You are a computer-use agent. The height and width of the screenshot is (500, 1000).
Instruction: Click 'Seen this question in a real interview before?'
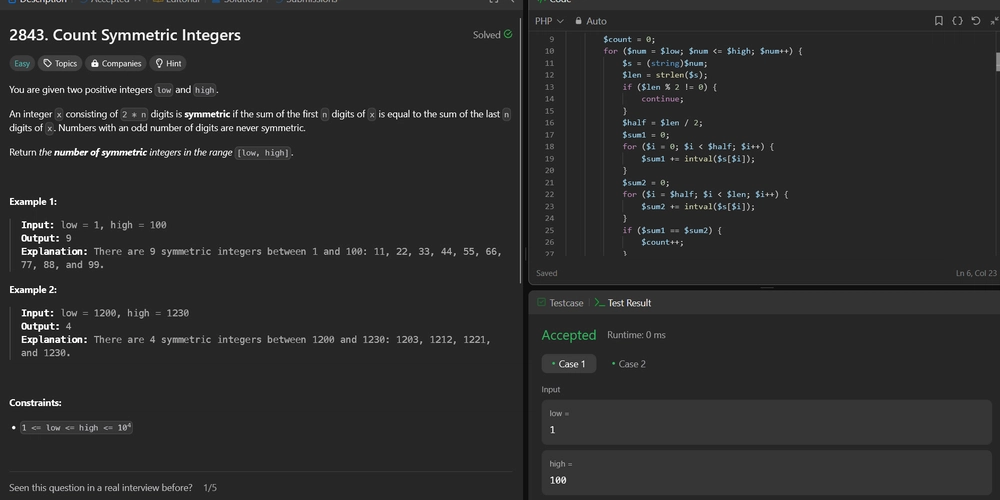point(101,488)
